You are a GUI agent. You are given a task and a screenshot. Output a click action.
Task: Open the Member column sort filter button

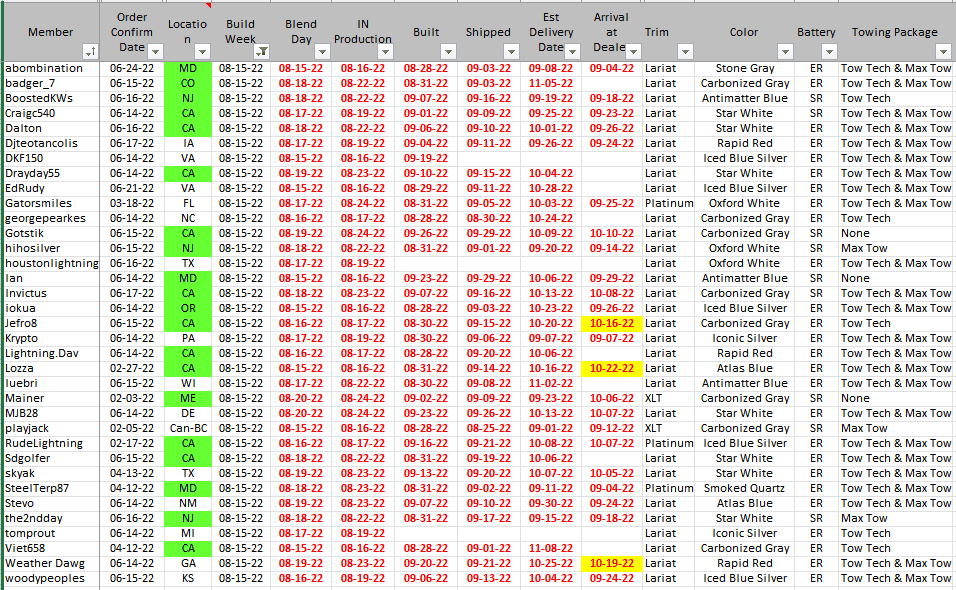click(x=91, y=51)
